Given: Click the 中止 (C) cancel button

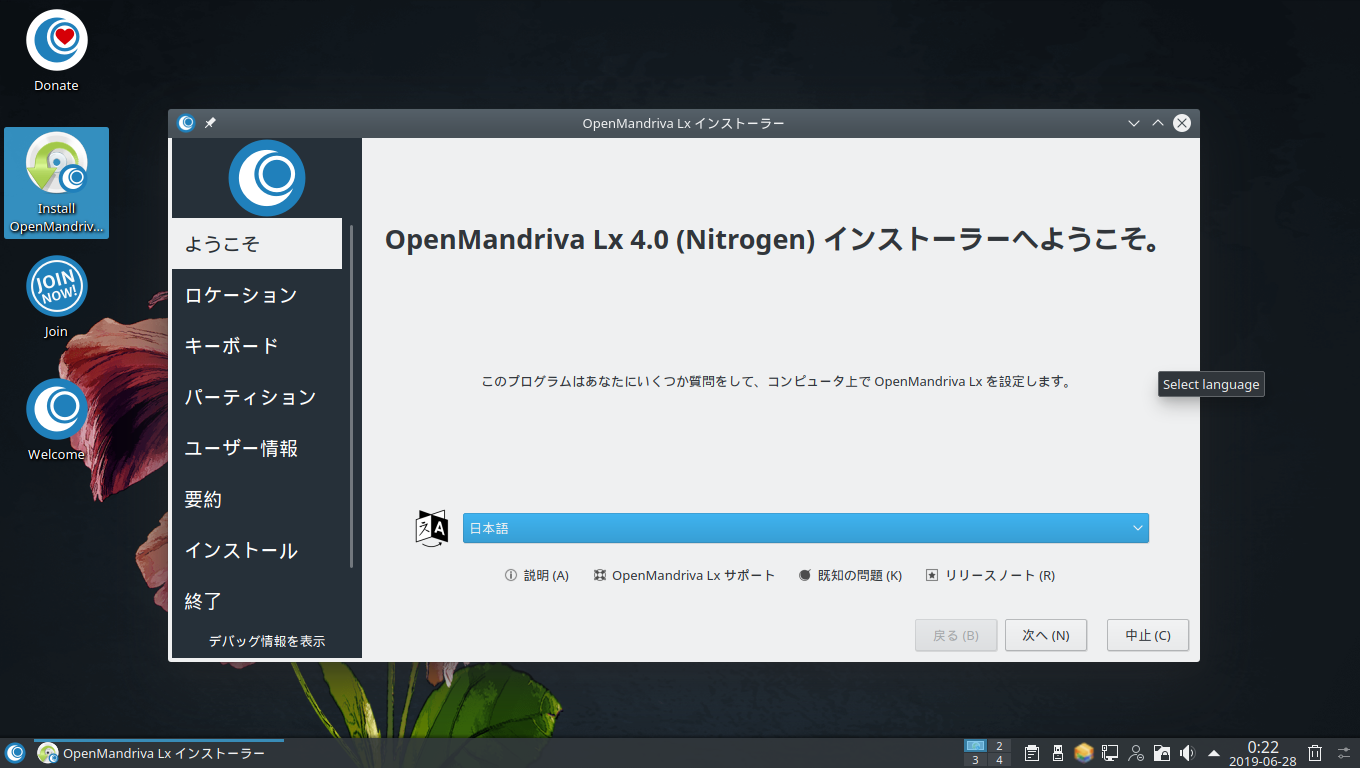Looking at the screenshot, I should tap(1148, 635).
